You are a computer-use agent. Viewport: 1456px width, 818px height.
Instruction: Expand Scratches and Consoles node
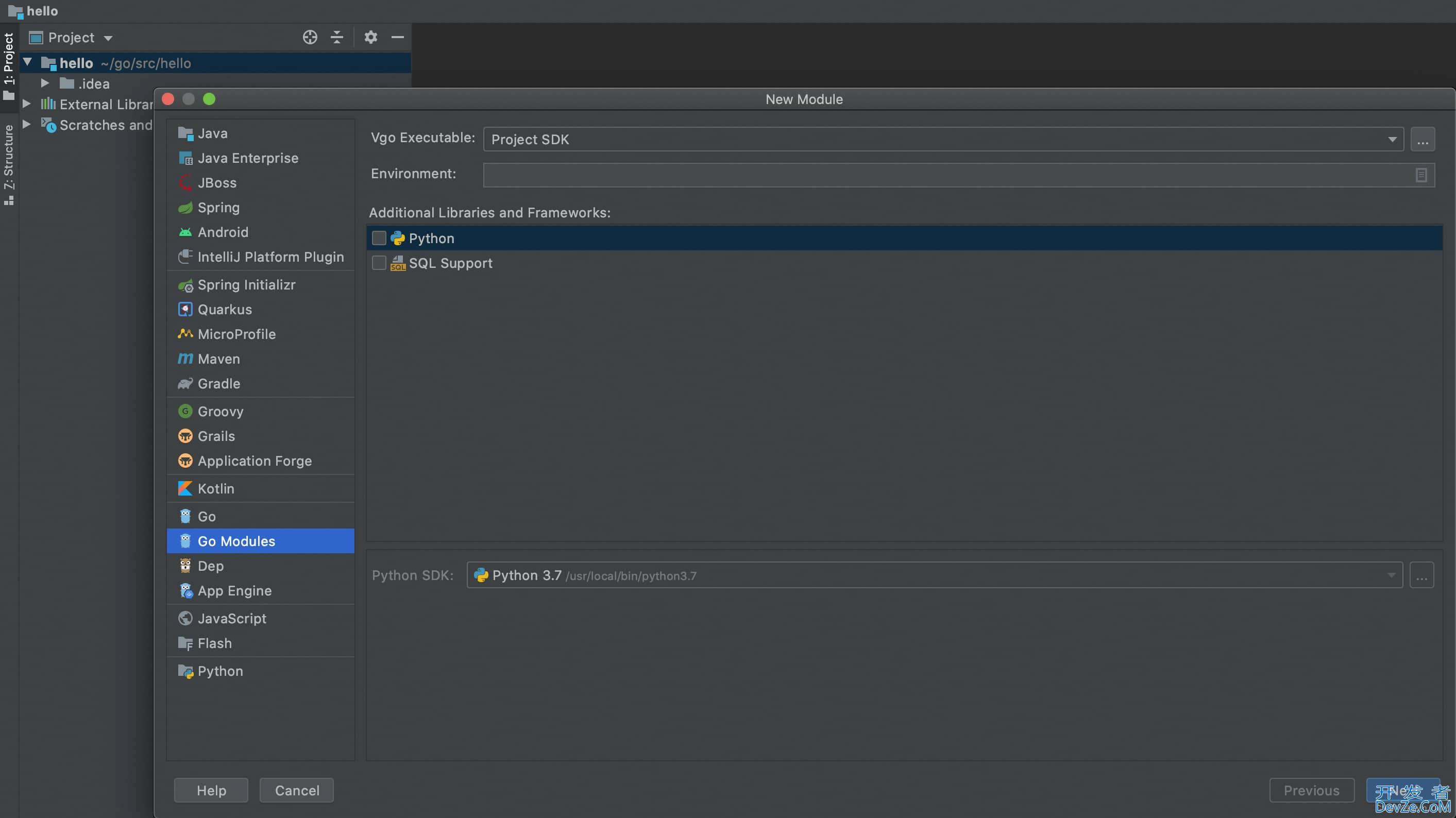(x=26, y=124)
